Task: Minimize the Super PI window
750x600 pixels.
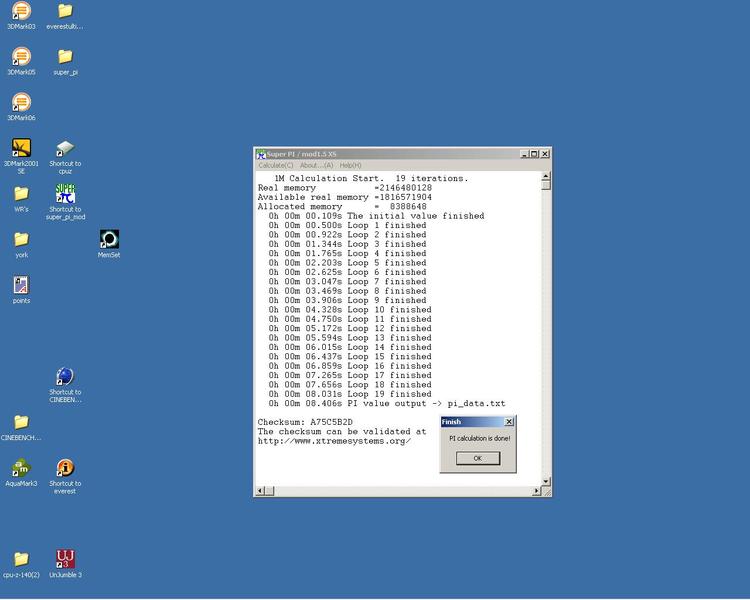Action: [525, 154]
